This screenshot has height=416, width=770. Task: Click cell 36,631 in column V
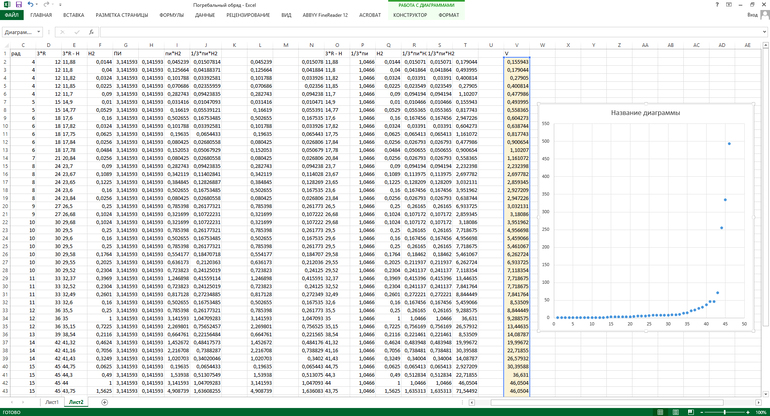(517, 374)
